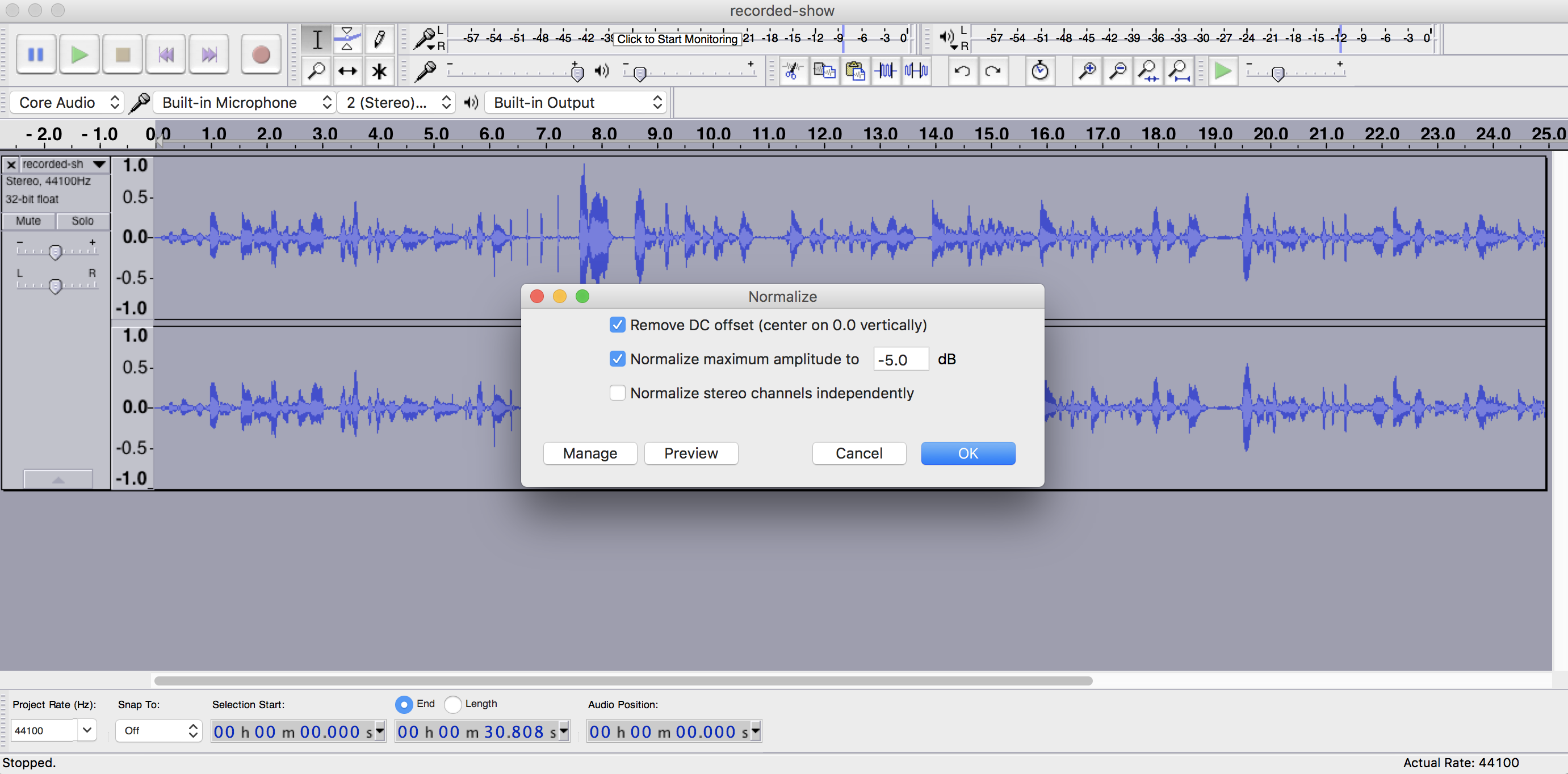The image size is (1568, 774).
Task: Click the Preview button in Normalize
Action: (691, 453)
